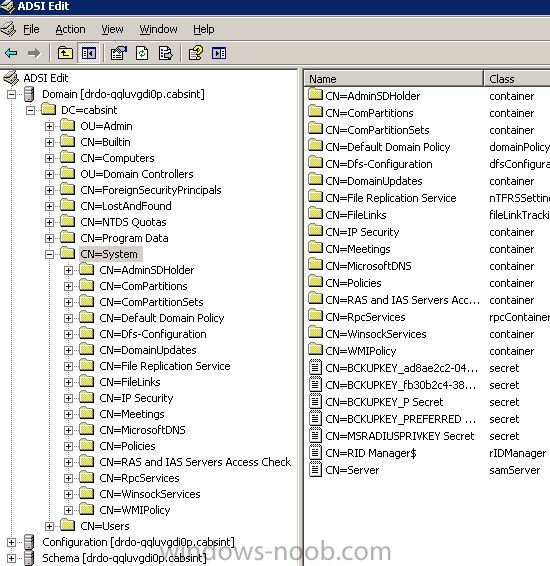Toggle the Show/Hide Action Pane icon
Image resolution: width=550 pixels, height=566 pixels.
click(219, 53)
